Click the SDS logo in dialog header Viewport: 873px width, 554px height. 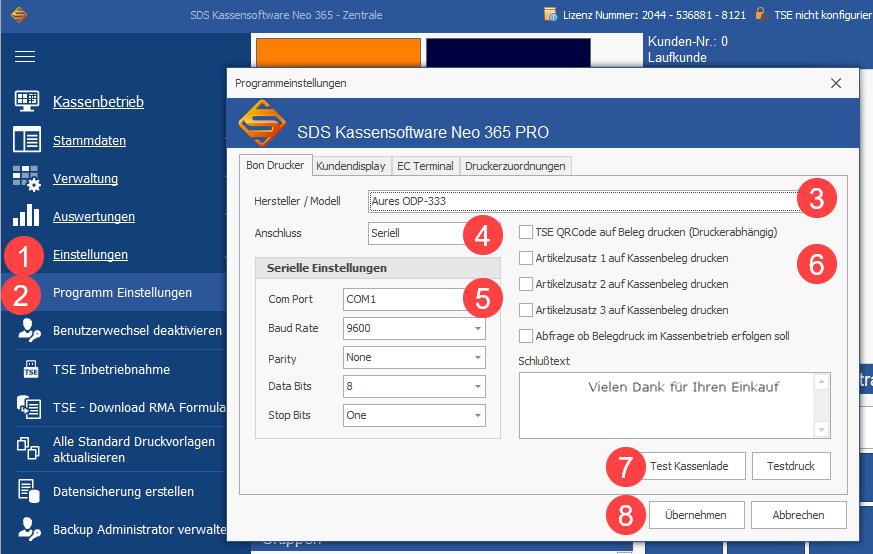point(262,123)
